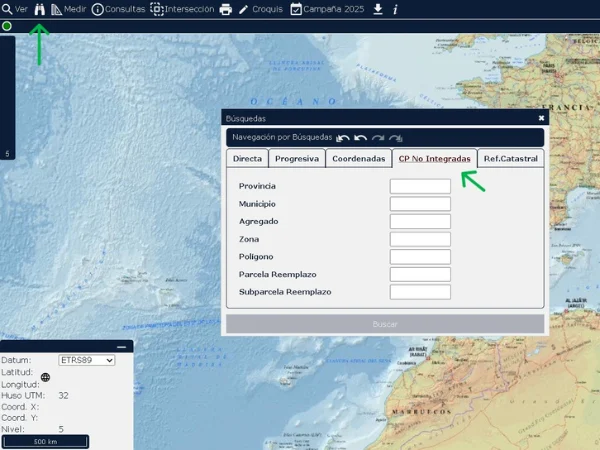The image size is (600, 450).
Task: Open the Consultas info tool
Action: click(x=118, y=9)
